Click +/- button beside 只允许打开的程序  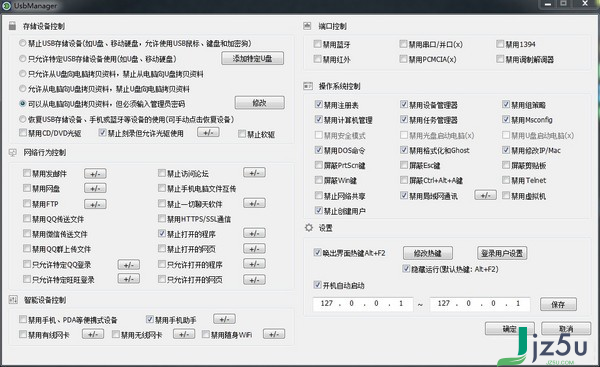pyautogui.click(x=254, y=264)
